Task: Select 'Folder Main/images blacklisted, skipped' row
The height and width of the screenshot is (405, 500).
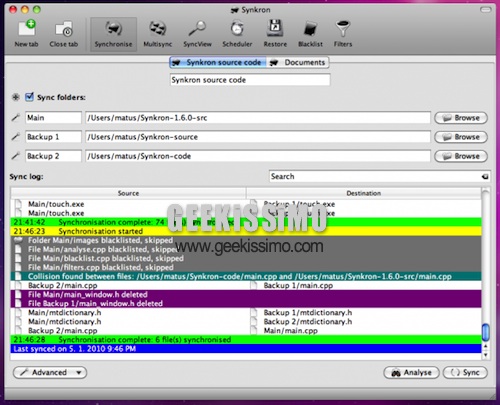Action: [246, 240]
